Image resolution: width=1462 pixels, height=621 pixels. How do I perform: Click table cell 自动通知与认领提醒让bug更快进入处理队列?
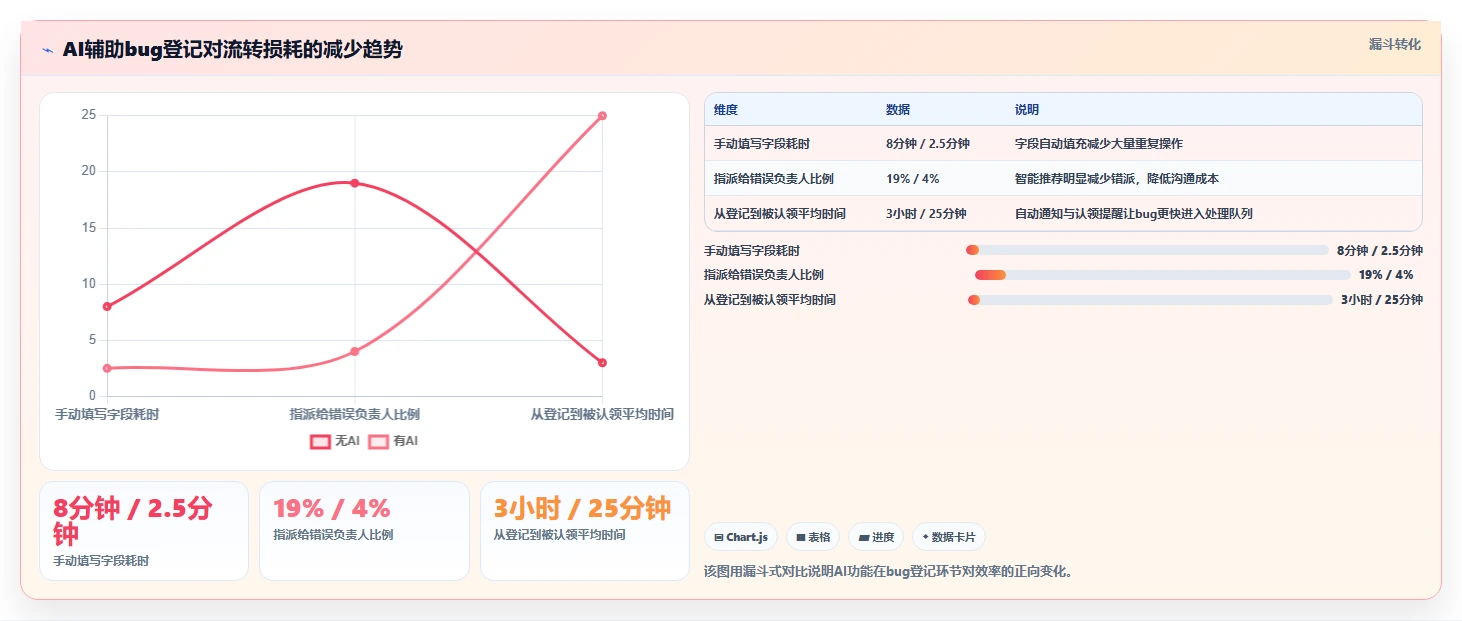1134,214
